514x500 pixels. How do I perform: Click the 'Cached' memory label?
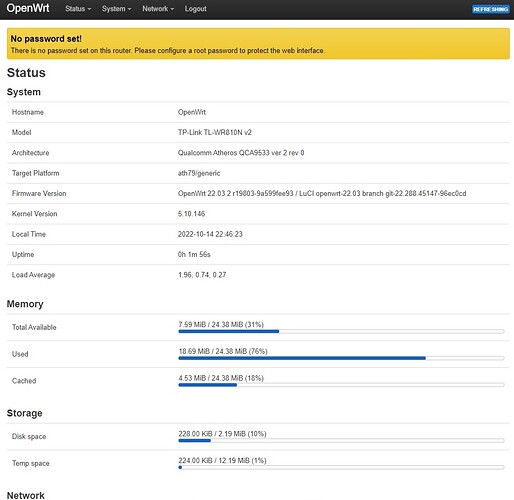click(24, 381)
